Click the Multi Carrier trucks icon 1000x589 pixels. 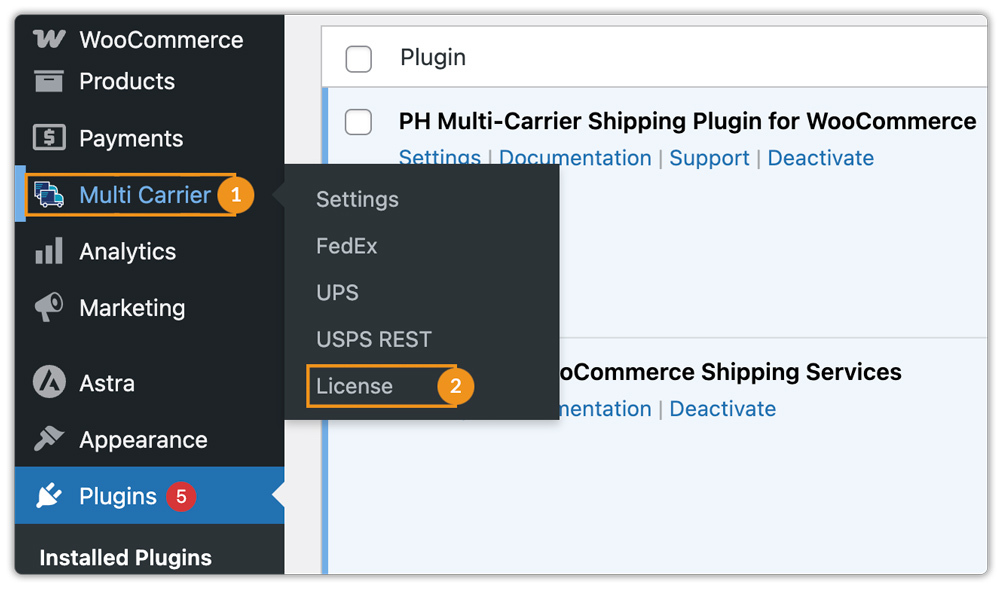(48, 195)
